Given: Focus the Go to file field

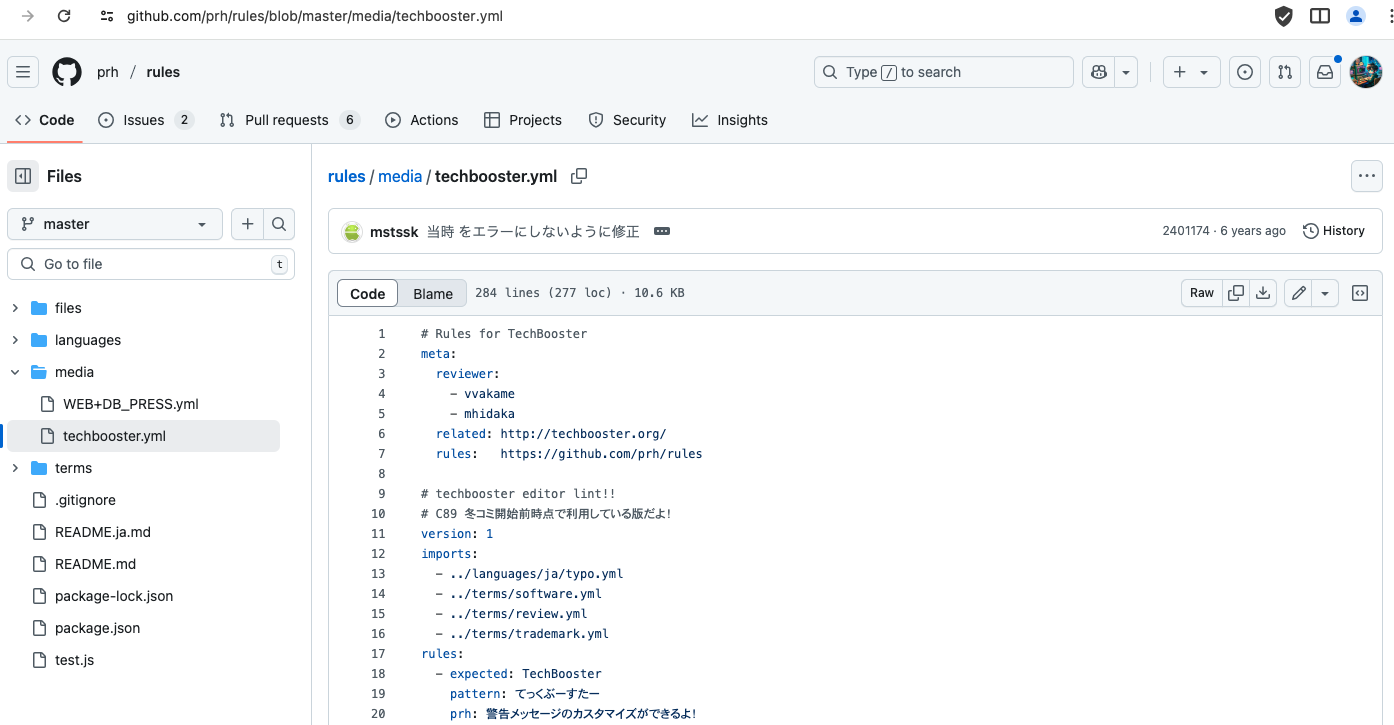Looking at the screenshot, I should 151,264.
